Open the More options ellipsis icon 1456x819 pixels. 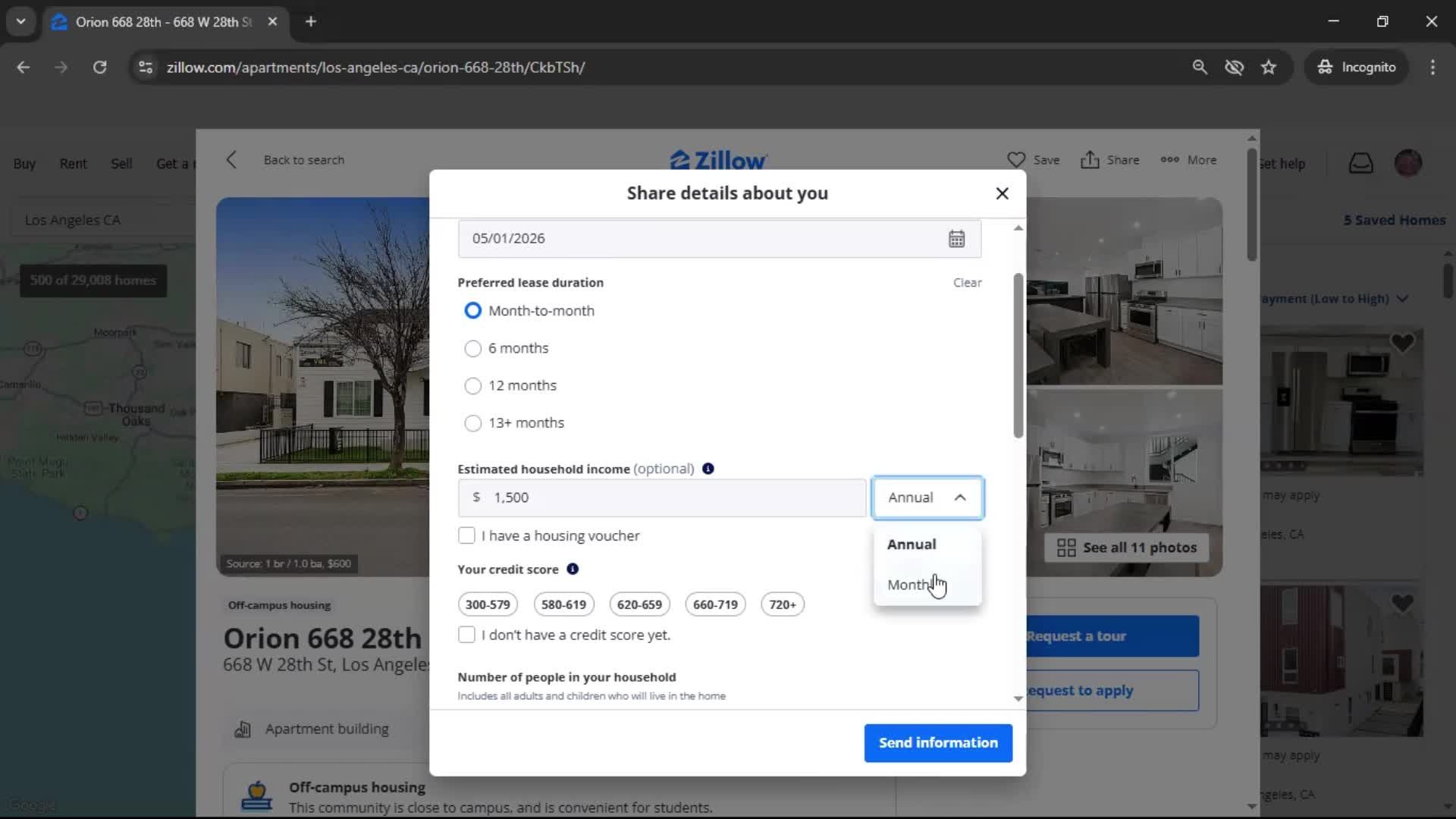[x=1169, y=160]
